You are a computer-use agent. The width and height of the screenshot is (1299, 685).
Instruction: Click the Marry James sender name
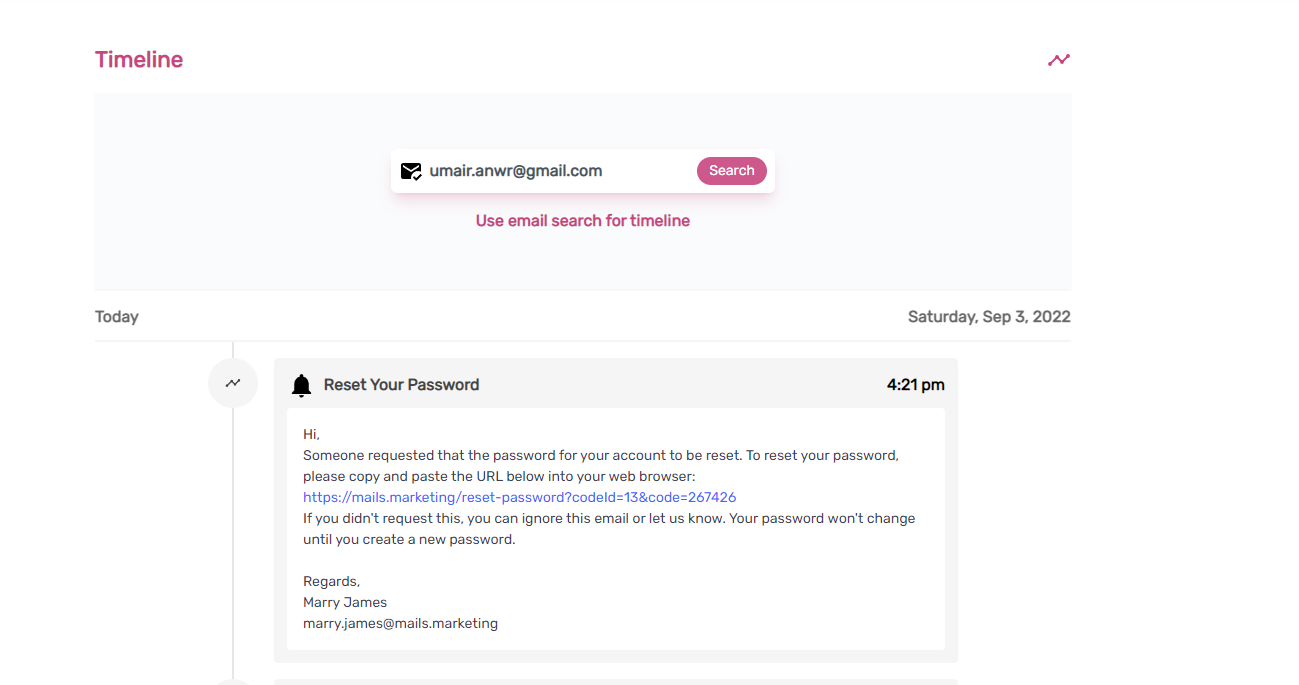[x=345, y=602]
